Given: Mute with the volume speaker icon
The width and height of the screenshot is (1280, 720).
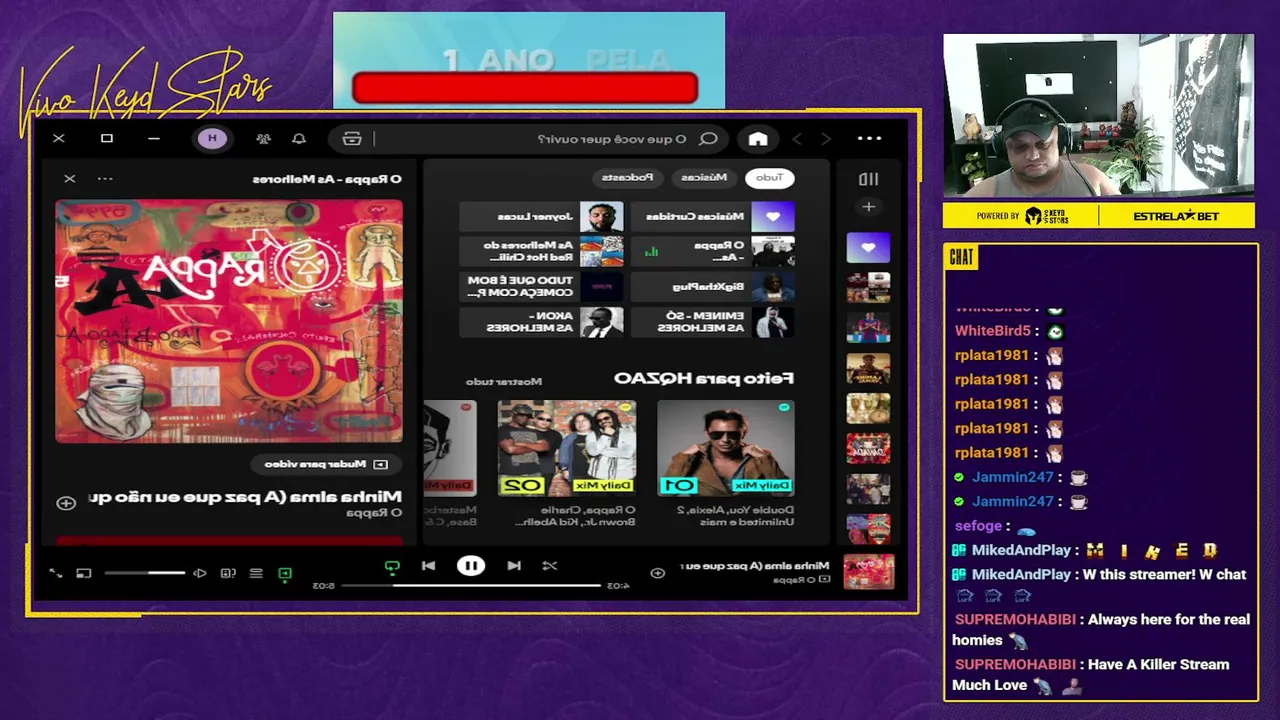Looking at the screenshot, I should click(x=200, y=574).
